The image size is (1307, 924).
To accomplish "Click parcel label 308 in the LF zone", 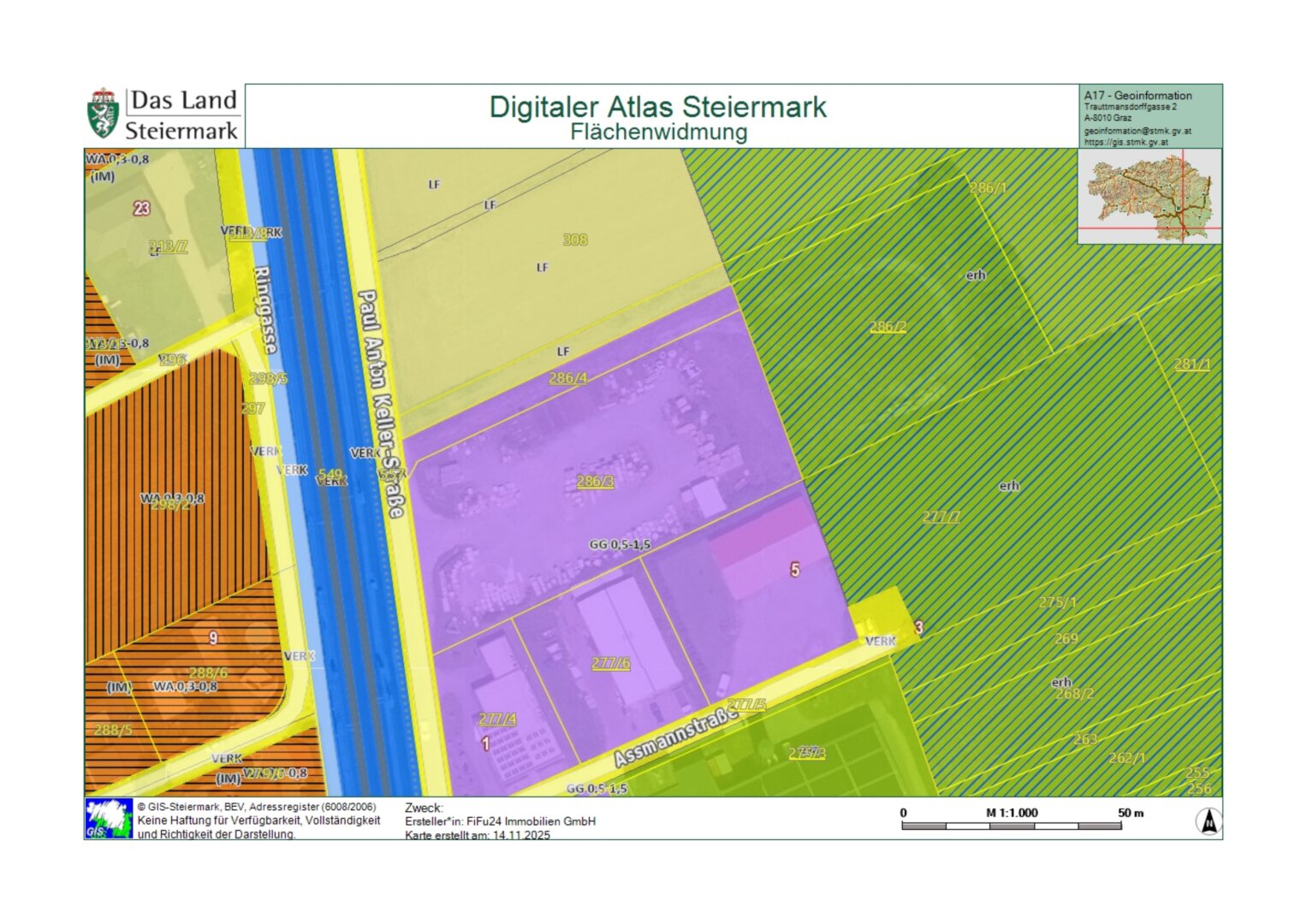I will pos(575,240).
